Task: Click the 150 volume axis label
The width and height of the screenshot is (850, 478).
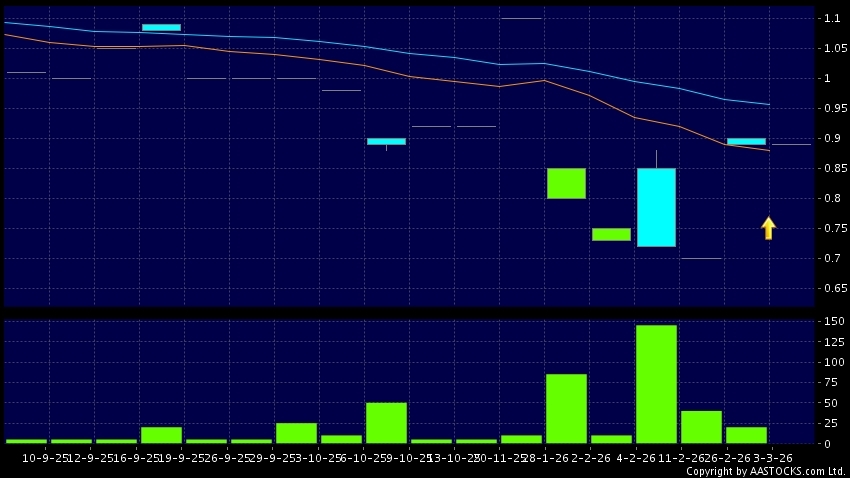Action: point(831,322)
